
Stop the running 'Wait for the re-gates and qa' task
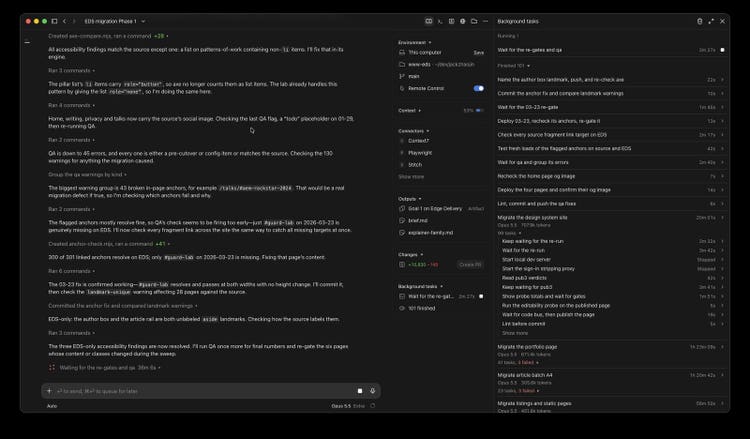(x=722, y=50)
